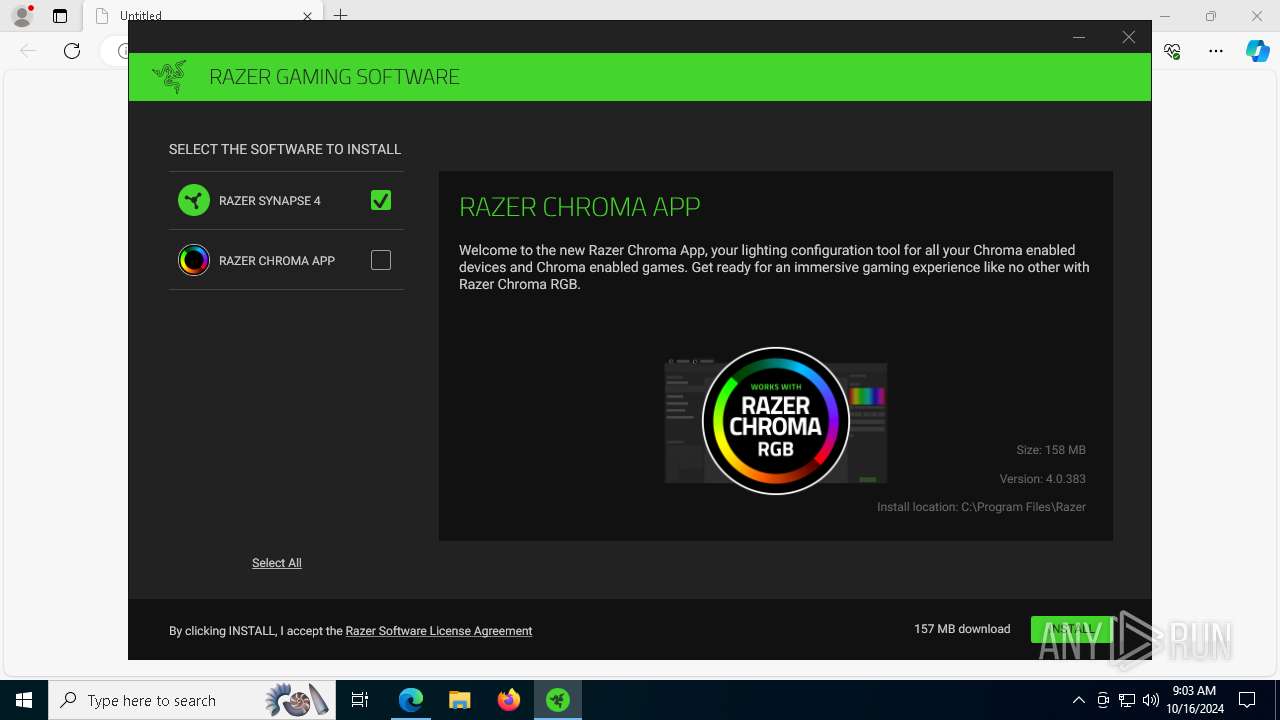
Task: Click the green INSTALL button
Action: click(x=1072, y=629)
